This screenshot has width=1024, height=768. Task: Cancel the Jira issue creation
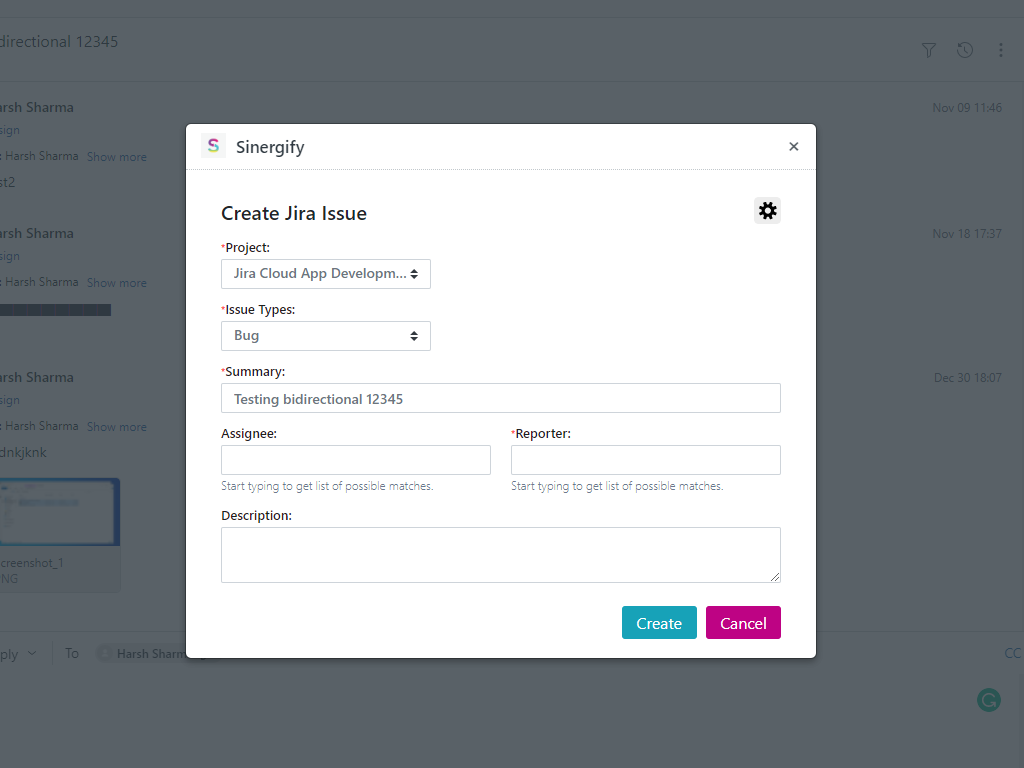coord(743,623)
